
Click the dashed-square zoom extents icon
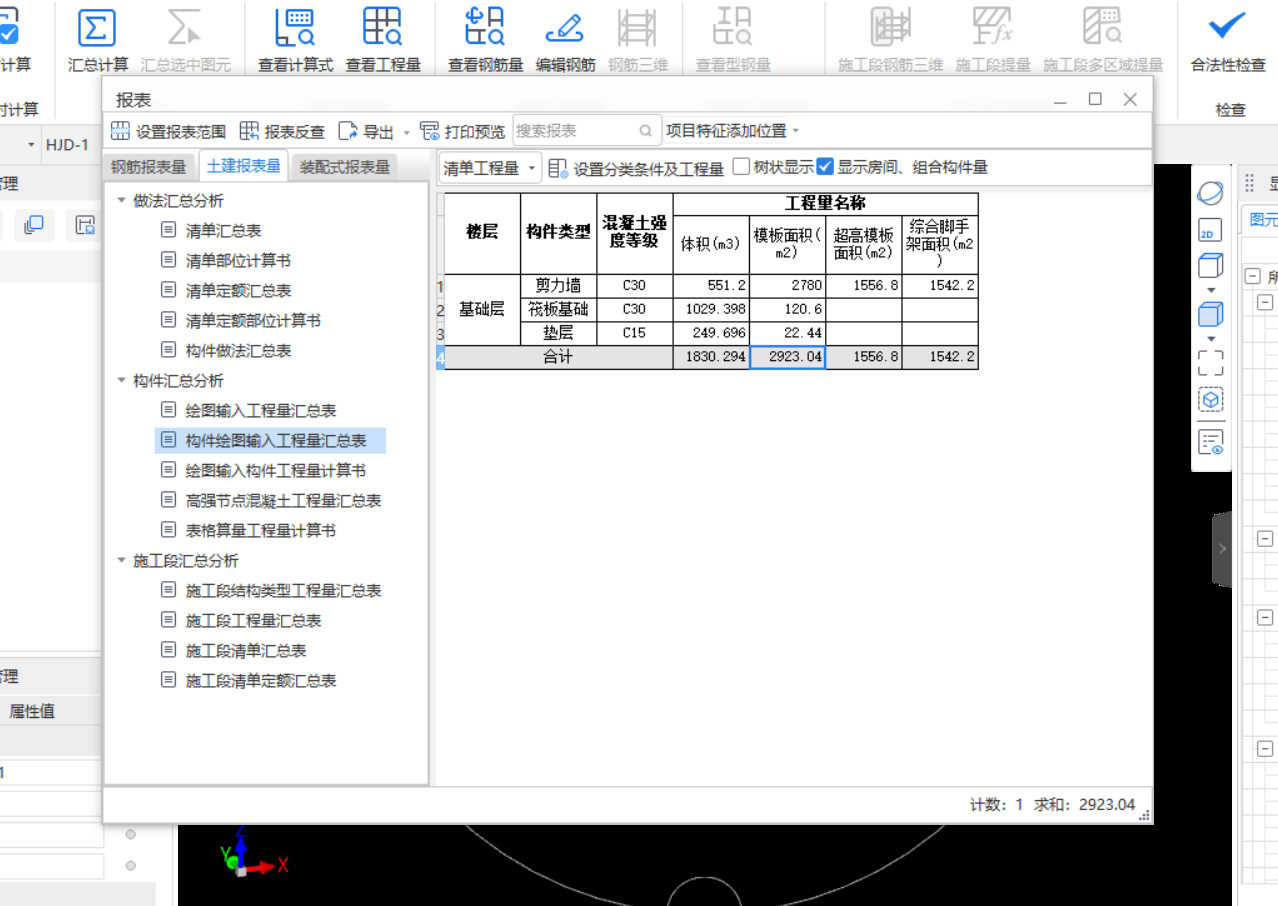click(1210, 362)
